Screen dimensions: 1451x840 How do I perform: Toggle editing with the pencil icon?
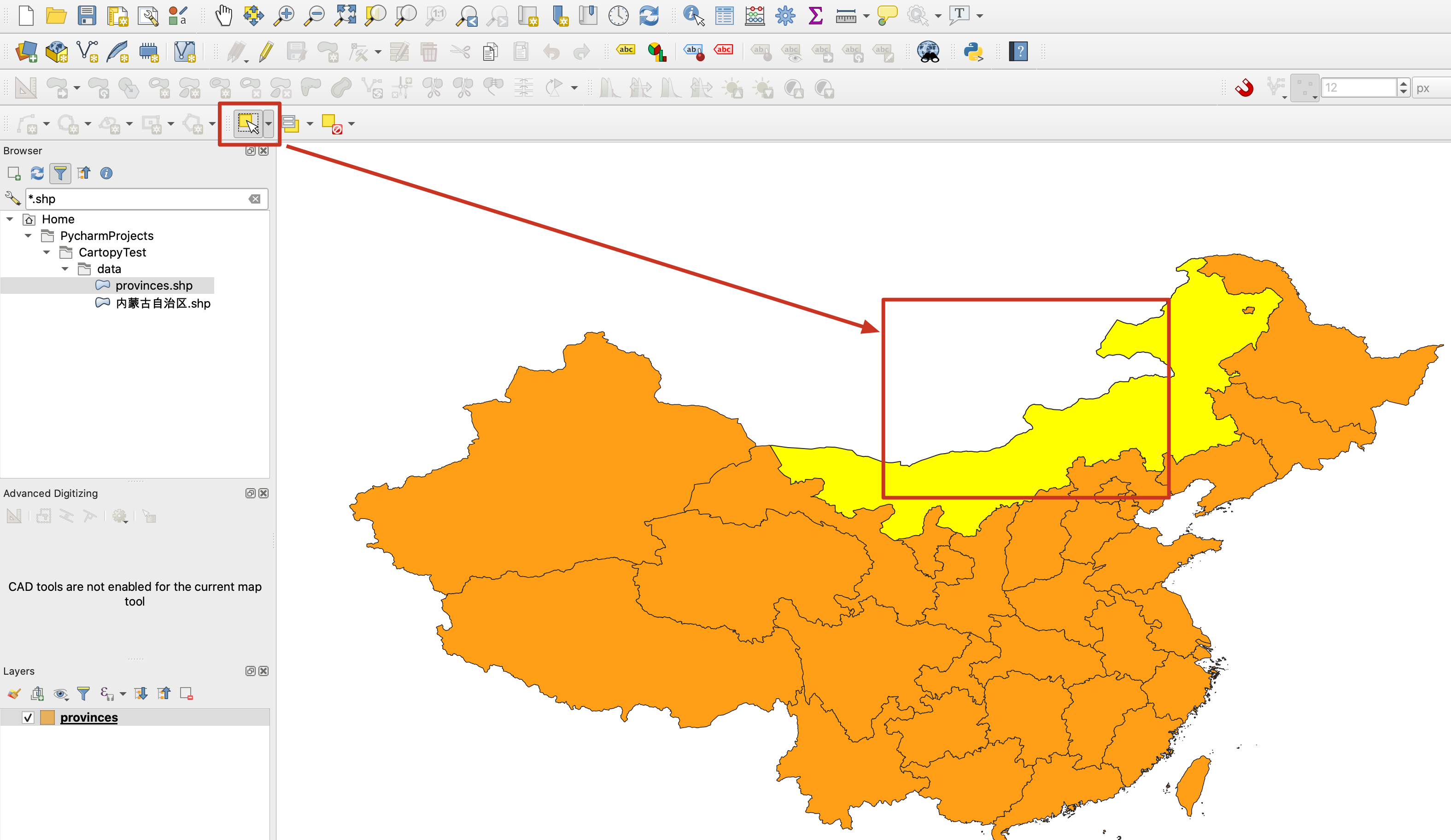coord(266,52)
